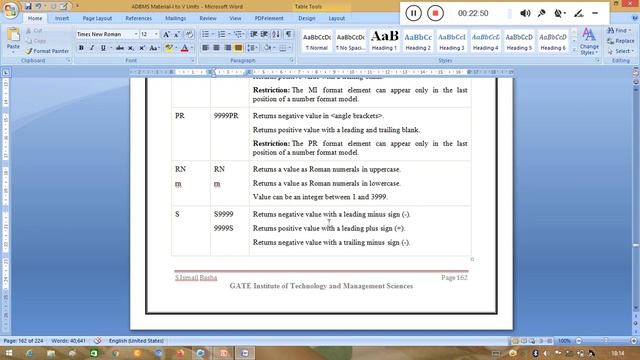Switch to Word in taskbar
Viewport: 640px width, 360px height.
tap(244, 353)
